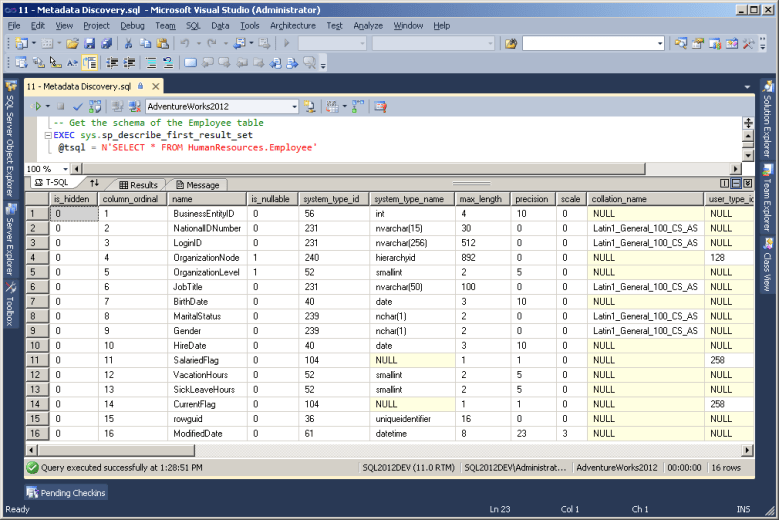This screenshot has width=779, height=520.
Task: Open the AdventureWorks2012 database dropdown
Action: tap(294, 107)
